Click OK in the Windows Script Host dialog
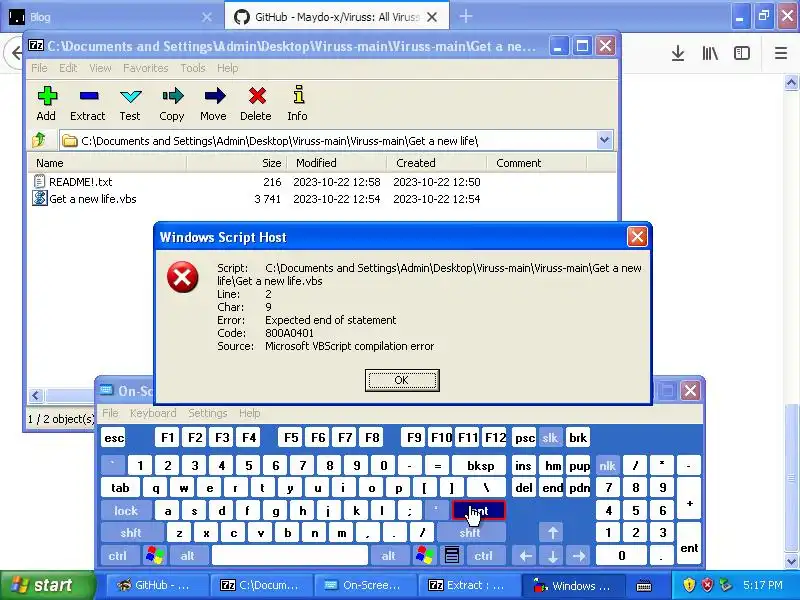This screenshot has height=600, width=800. 402,380
